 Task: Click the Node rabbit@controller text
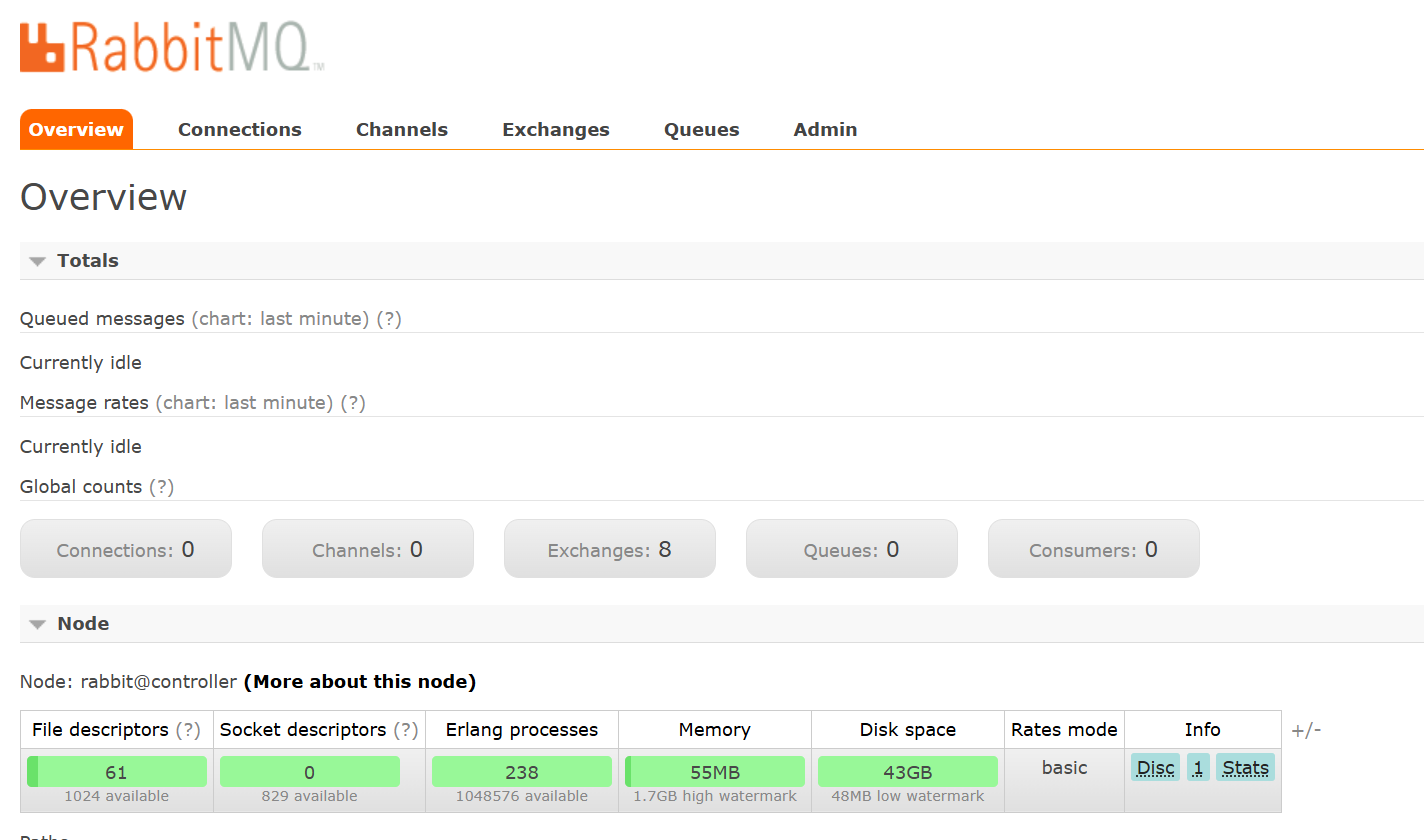(x=128, y=682)
